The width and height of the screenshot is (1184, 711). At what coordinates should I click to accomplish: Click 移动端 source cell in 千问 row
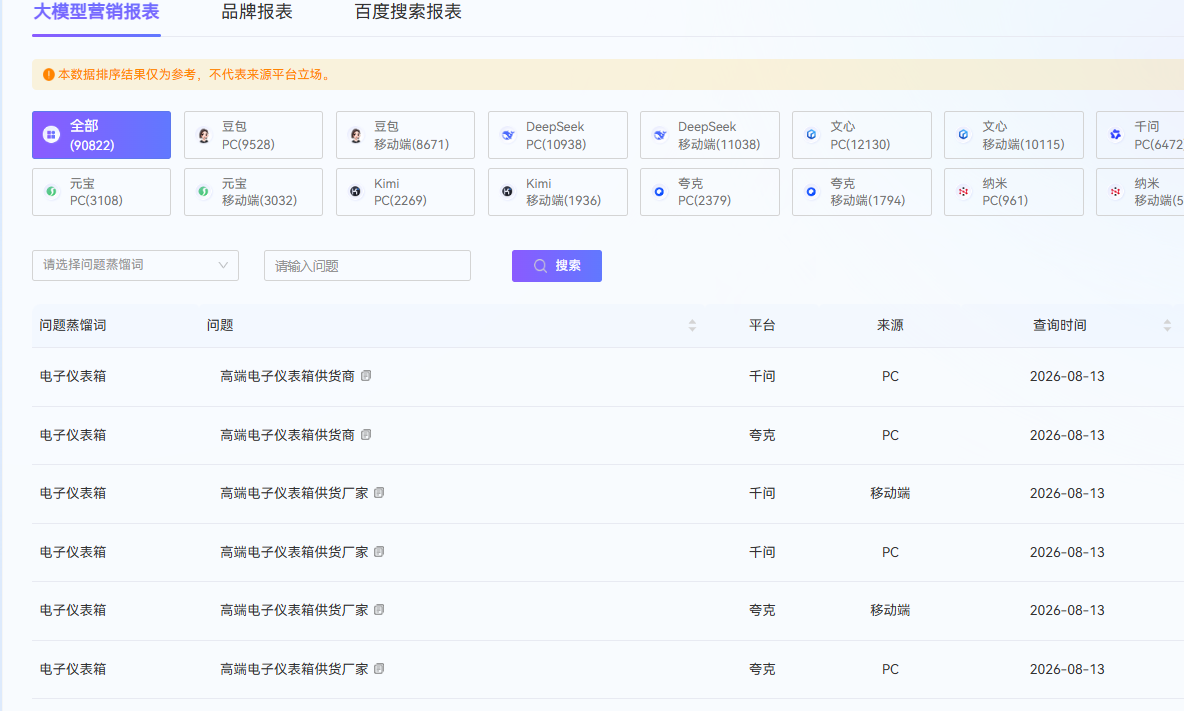pos(890,493)
